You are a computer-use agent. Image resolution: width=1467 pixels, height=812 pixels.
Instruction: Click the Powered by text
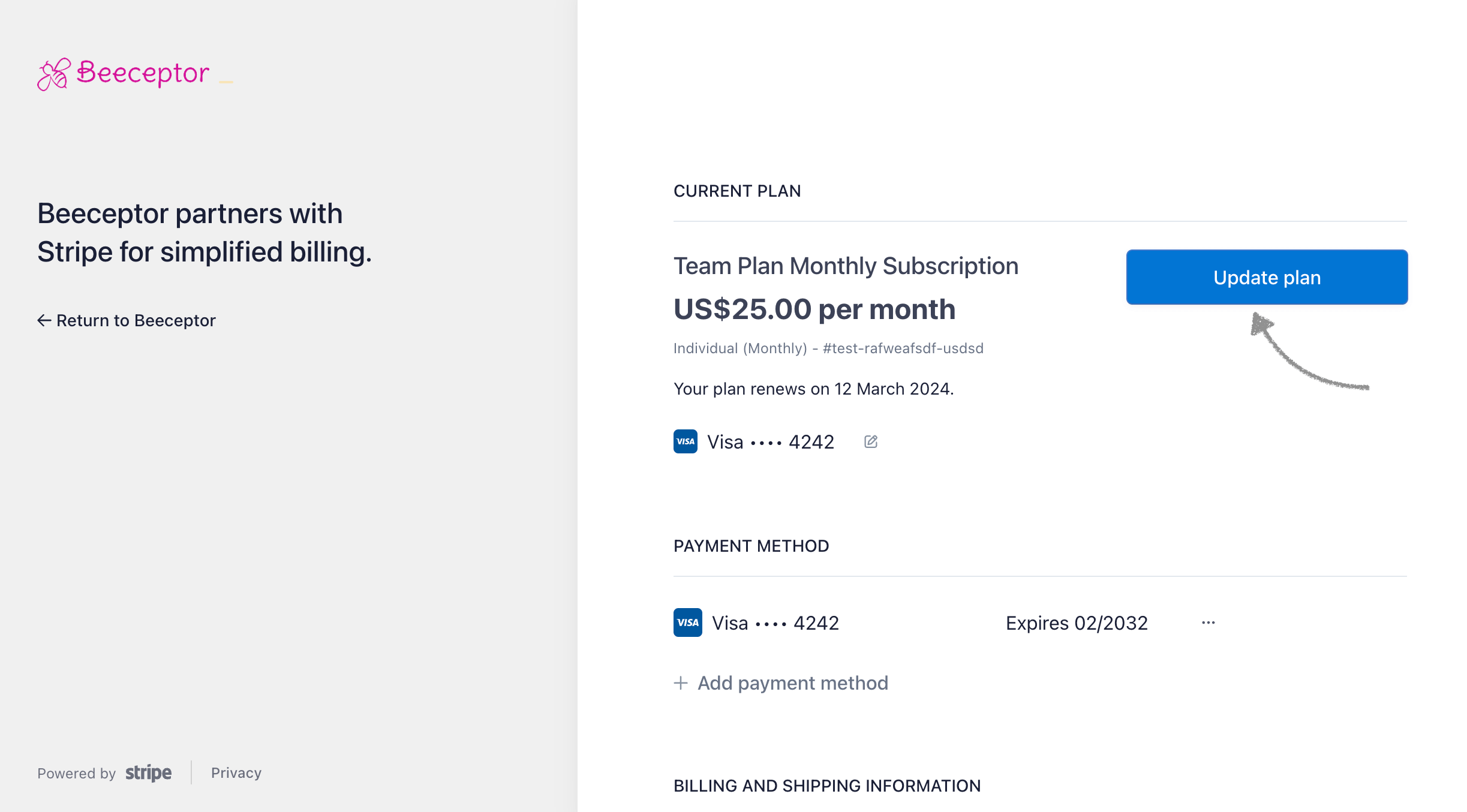[76, 773]
